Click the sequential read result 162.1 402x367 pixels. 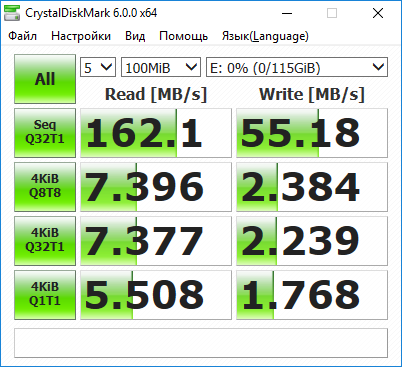point(156,133)
